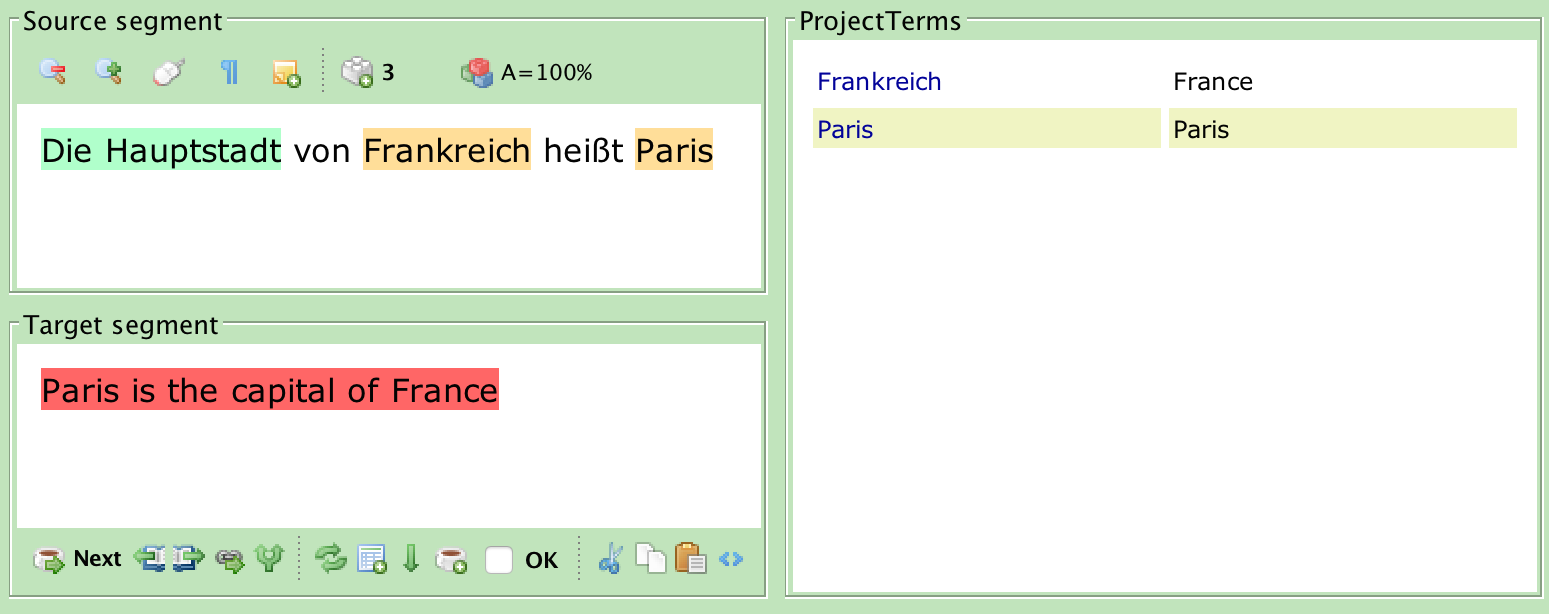
Task: Click inside the red target segment text
Action: click(x=269, y=390)
